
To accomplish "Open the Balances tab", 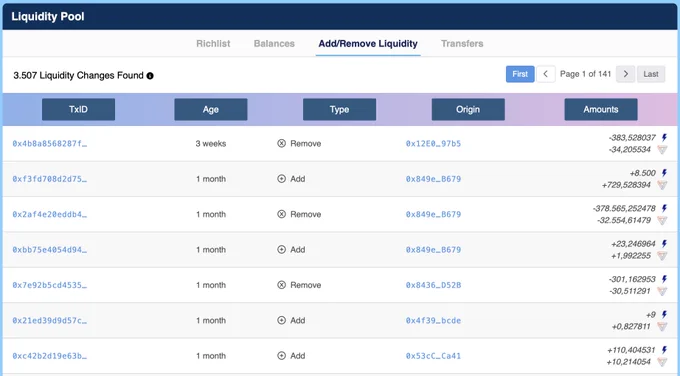I will point(274,43).
